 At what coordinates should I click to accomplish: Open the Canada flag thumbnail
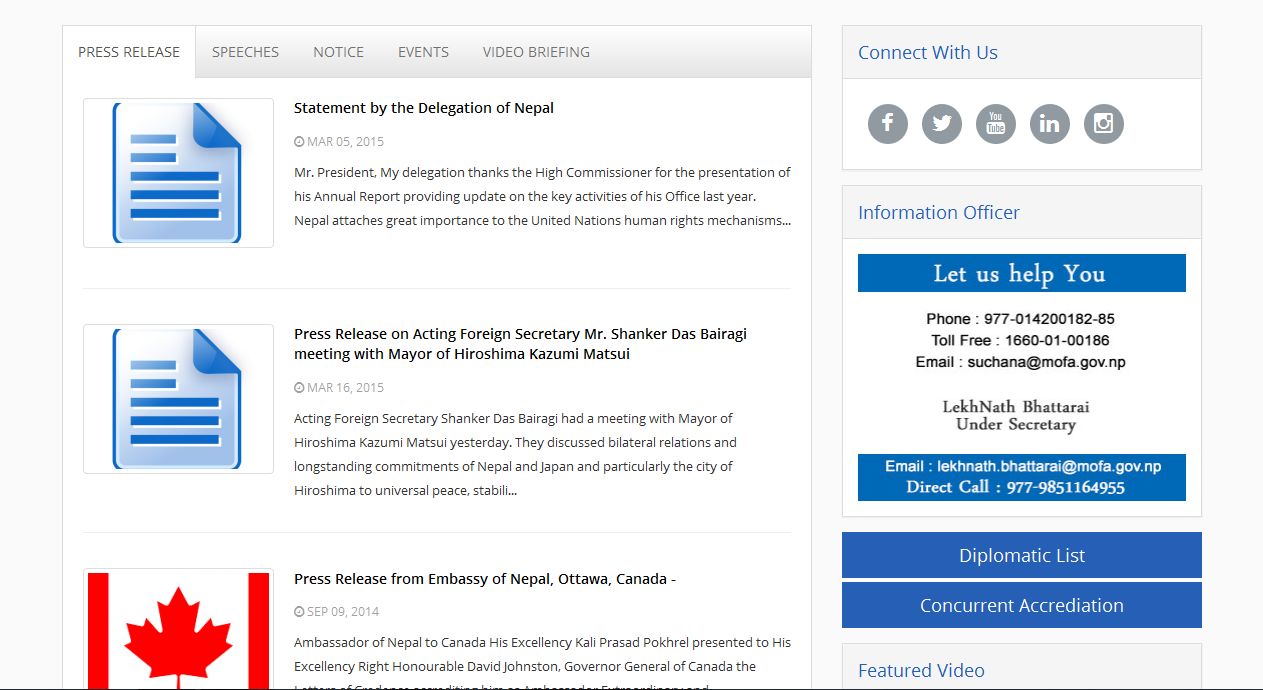click(178, 630)
